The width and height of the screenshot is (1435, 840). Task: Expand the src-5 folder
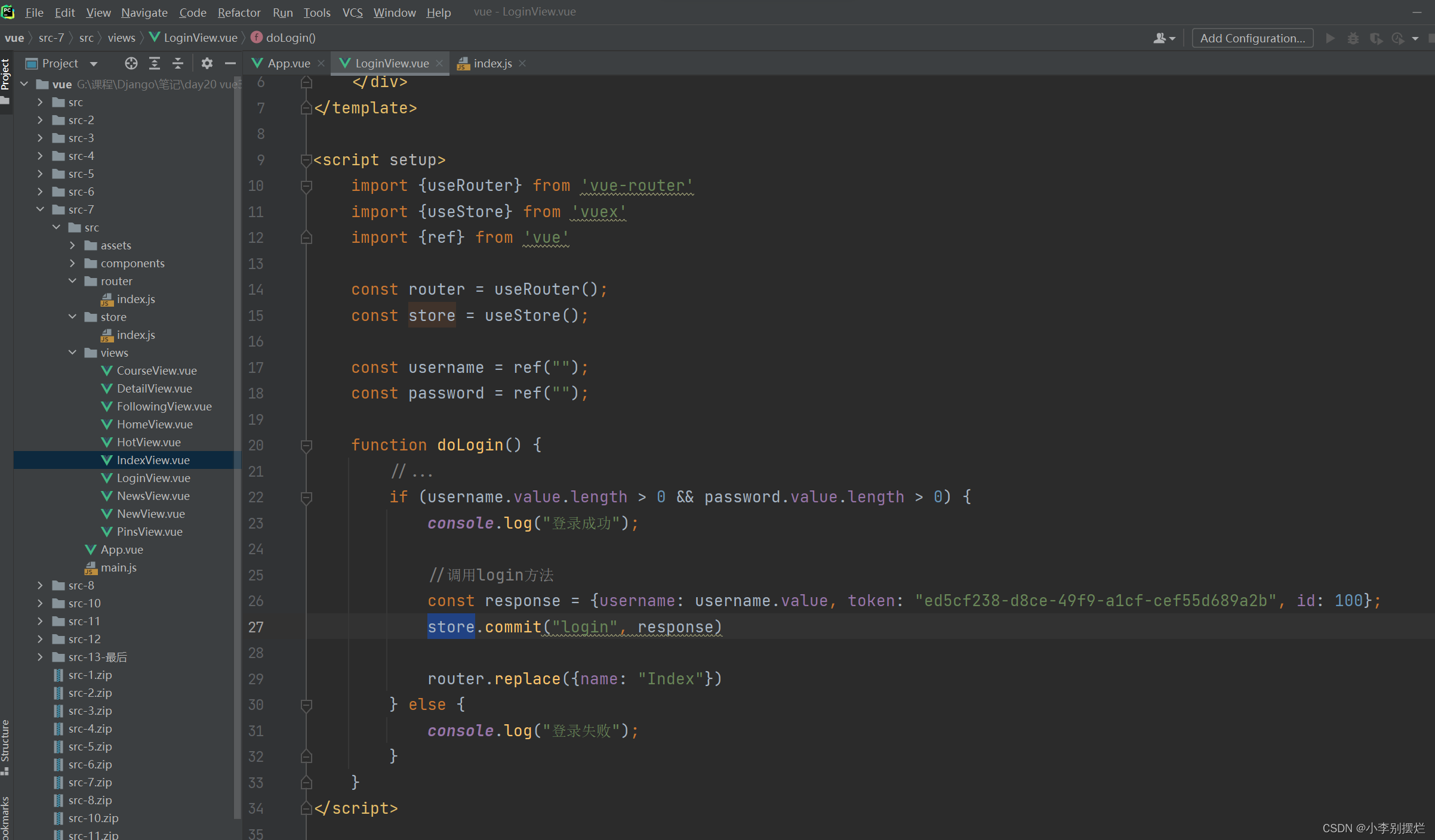click(40, 174)
